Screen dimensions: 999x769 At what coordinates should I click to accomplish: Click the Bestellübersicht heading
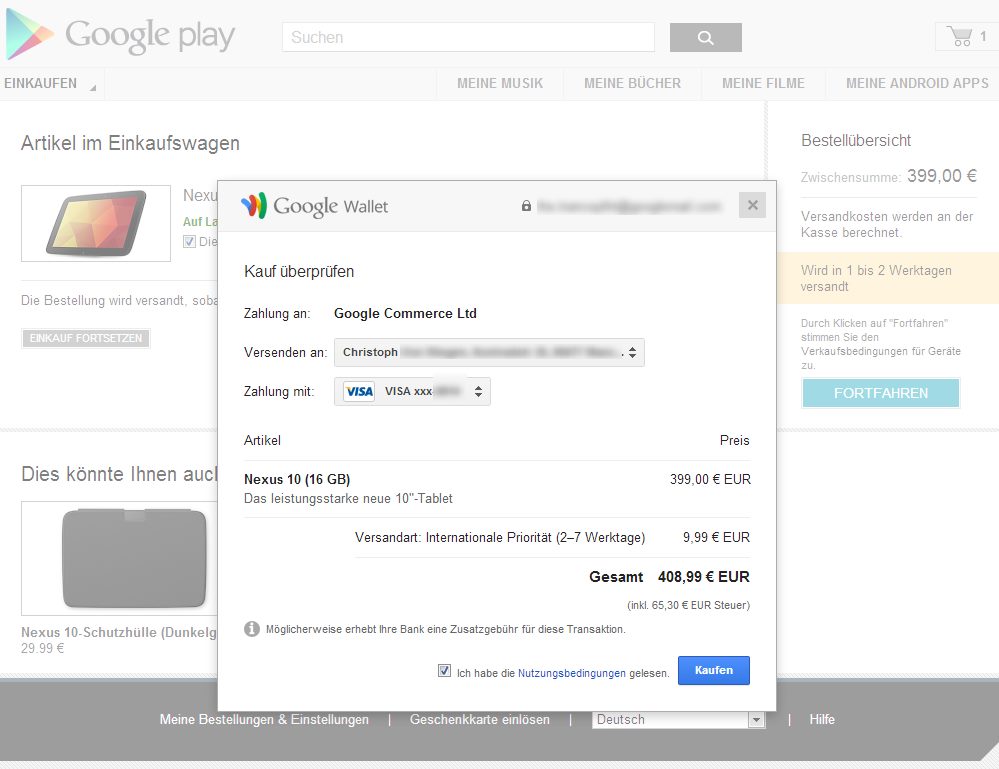(856, 140)
